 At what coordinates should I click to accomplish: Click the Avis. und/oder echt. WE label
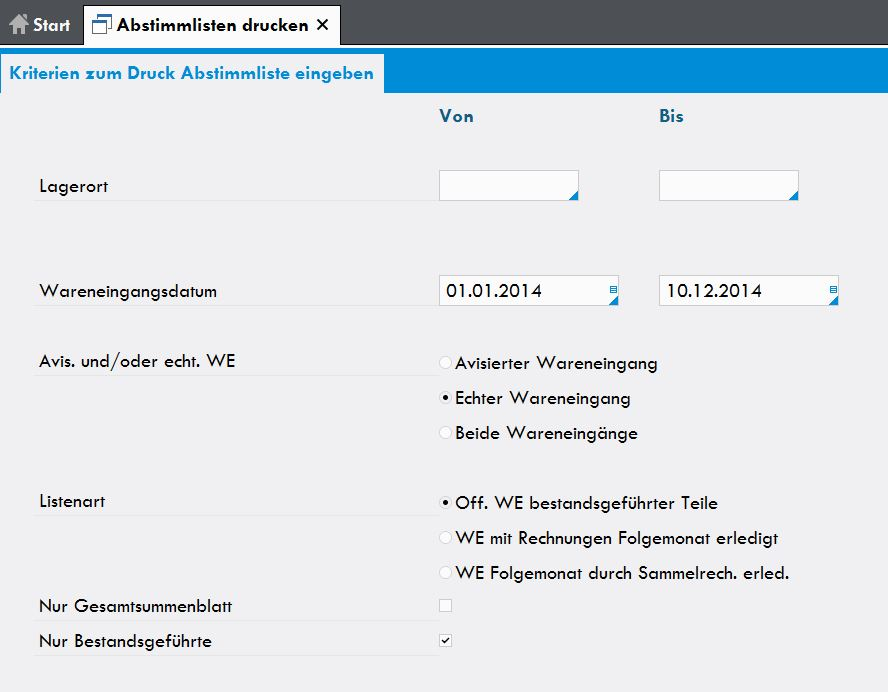pos(137,361)
